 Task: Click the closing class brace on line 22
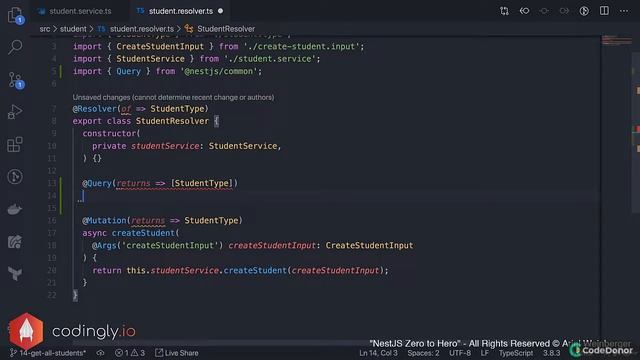pyautogui.click(x=75, y=295)
